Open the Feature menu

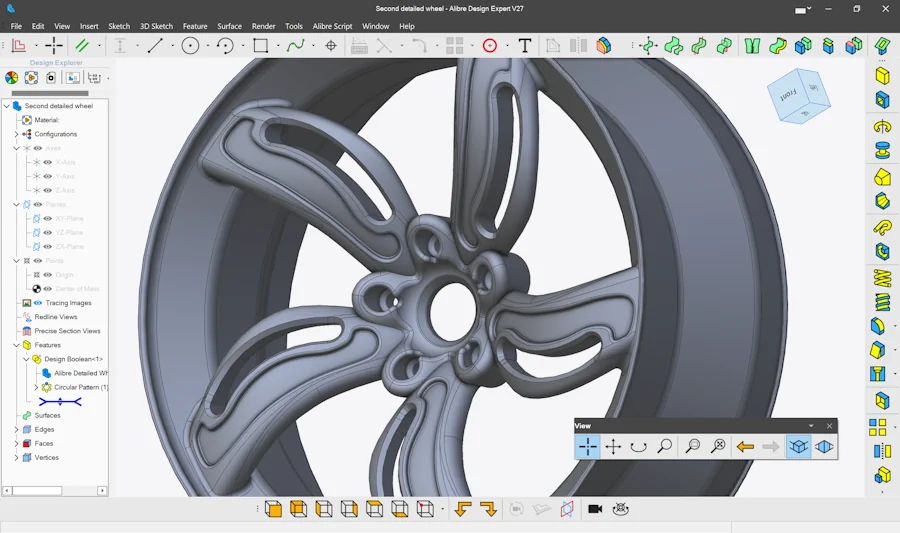click(195, 26)
